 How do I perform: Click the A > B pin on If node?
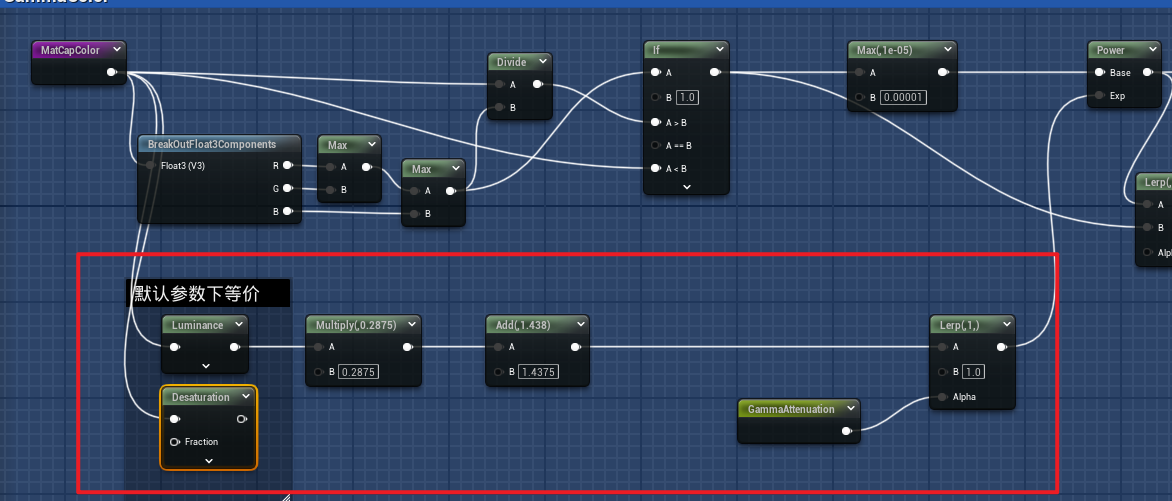[655, 122]
